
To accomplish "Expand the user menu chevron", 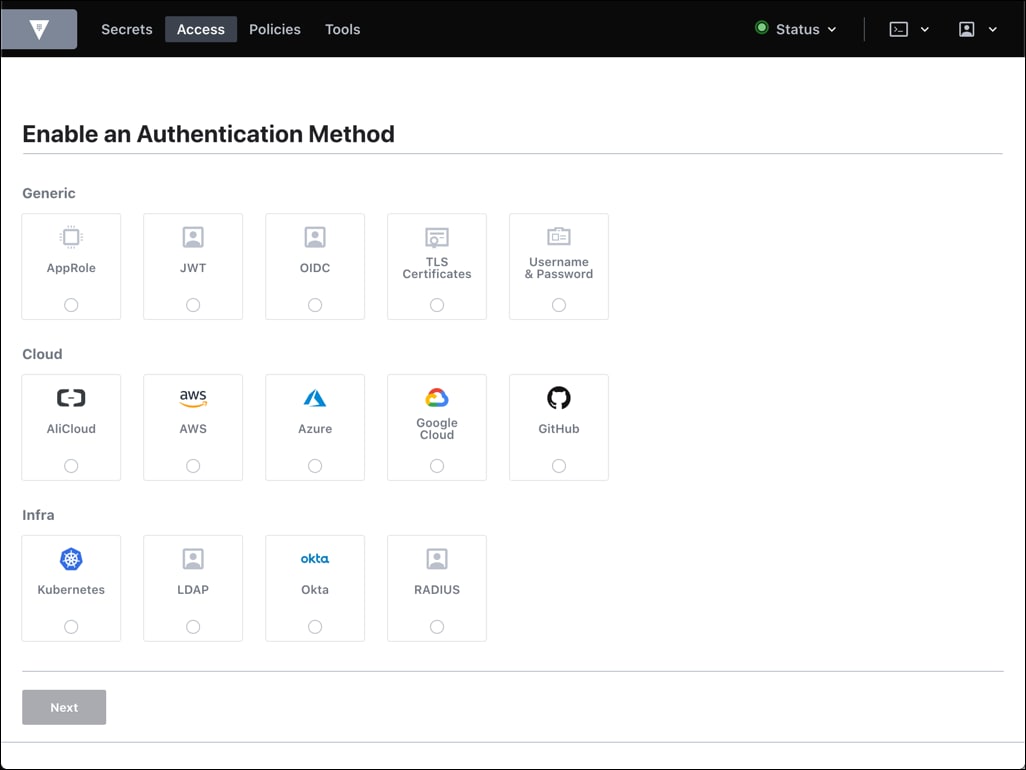I will (993, 29).
